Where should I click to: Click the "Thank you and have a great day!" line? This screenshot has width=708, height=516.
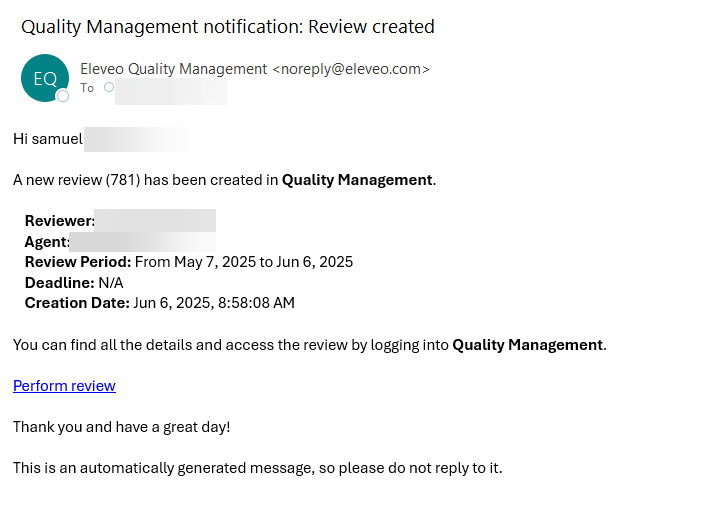point(121,427)
